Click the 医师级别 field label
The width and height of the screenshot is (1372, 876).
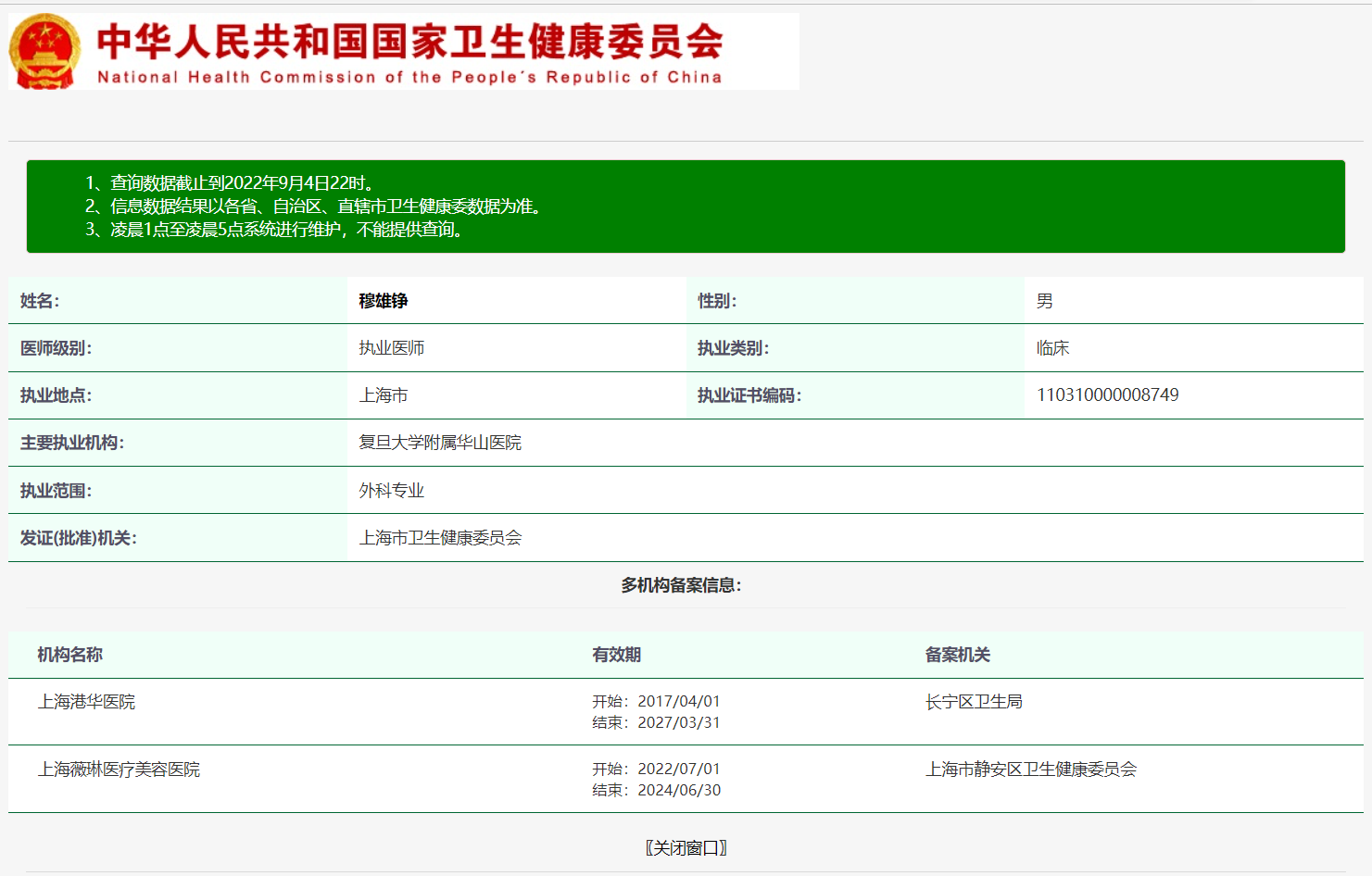click(57, 348)
